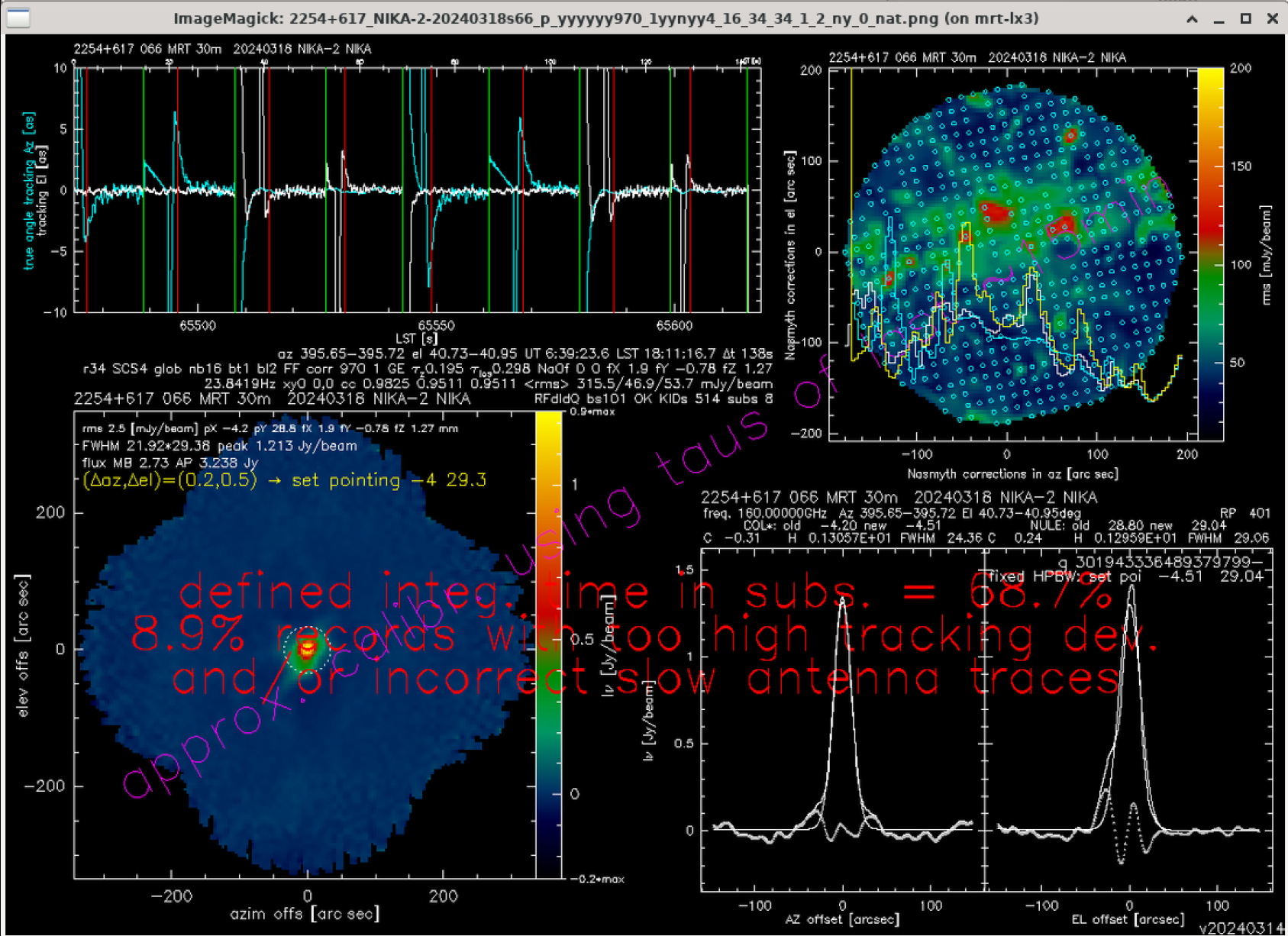Minimize the ImageMagick window

(x=1219, y=19)
